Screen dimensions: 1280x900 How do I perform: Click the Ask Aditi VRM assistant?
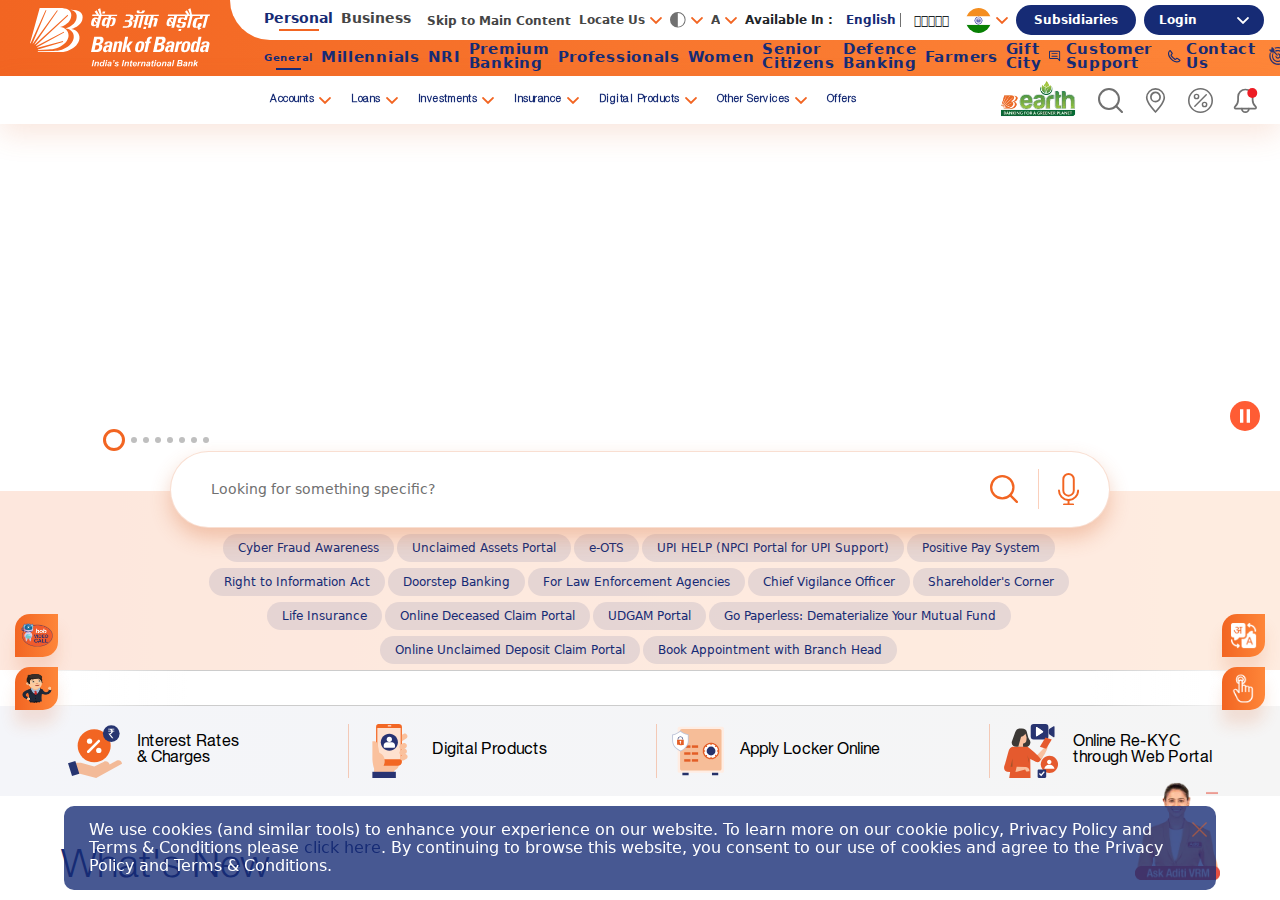(x=1177, y=832)
